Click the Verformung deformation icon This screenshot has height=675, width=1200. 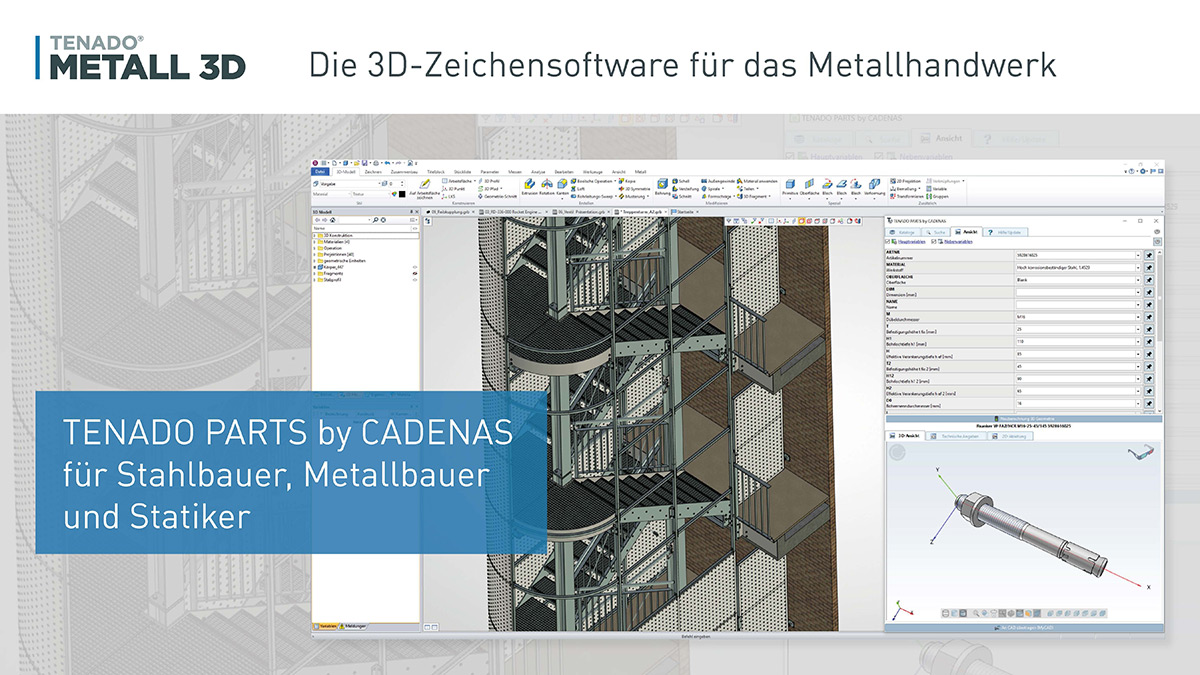[875, 184]
